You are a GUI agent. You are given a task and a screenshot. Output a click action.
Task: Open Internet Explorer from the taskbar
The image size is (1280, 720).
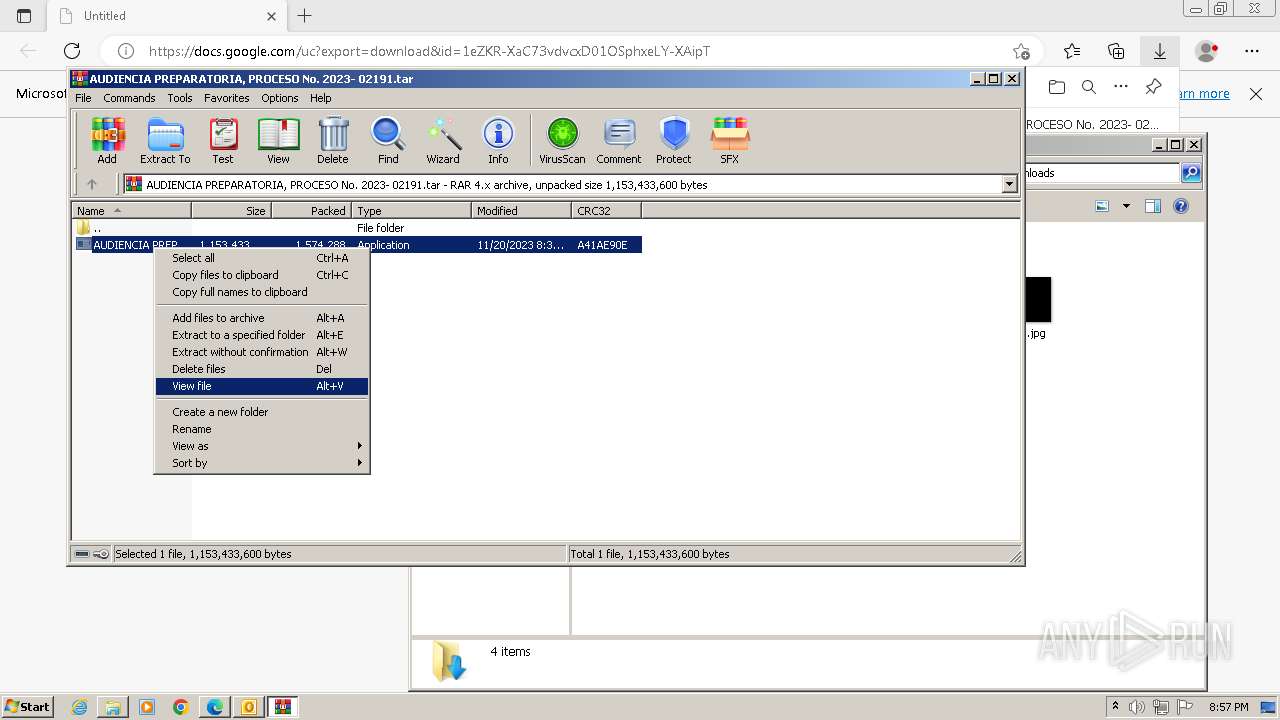tap(79, 707)
